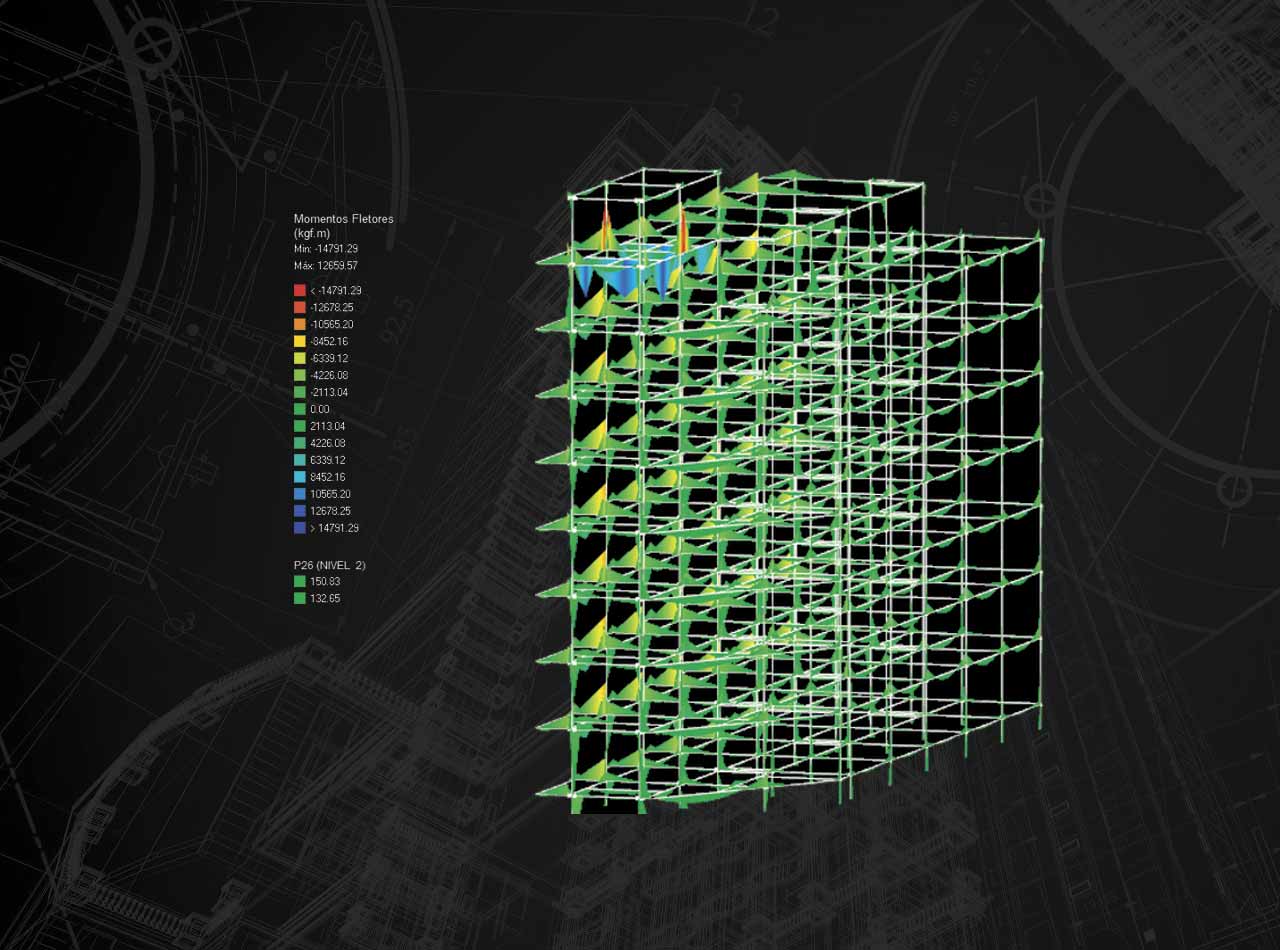
Task: Select the swatch beside positive 2113.04
Action: (x=299, y=426)
